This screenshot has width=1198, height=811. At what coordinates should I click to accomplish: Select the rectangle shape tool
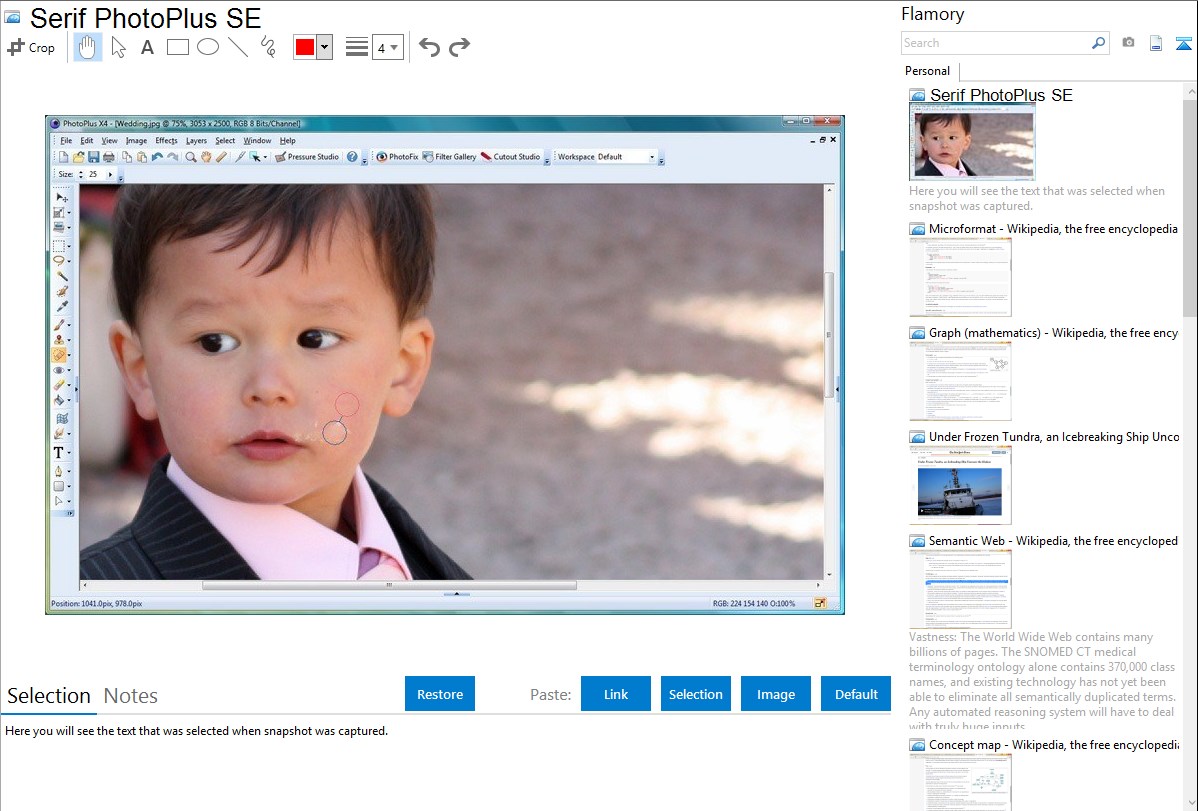click(178, 47)
